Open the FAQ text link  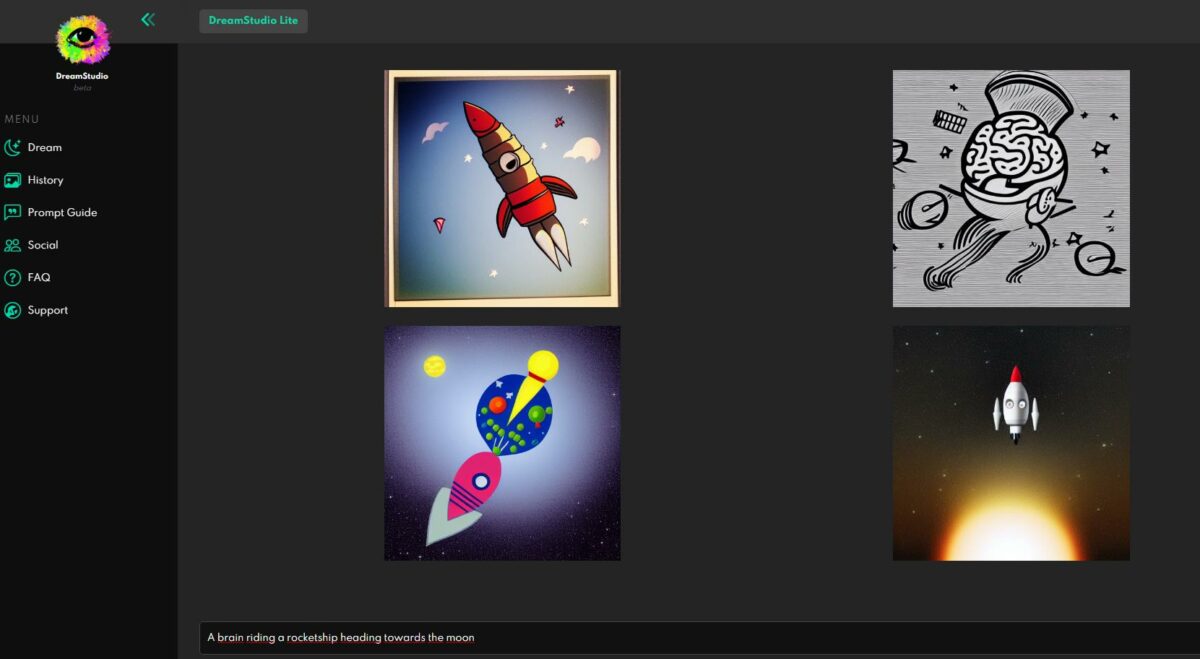click(x=39, y=278)
